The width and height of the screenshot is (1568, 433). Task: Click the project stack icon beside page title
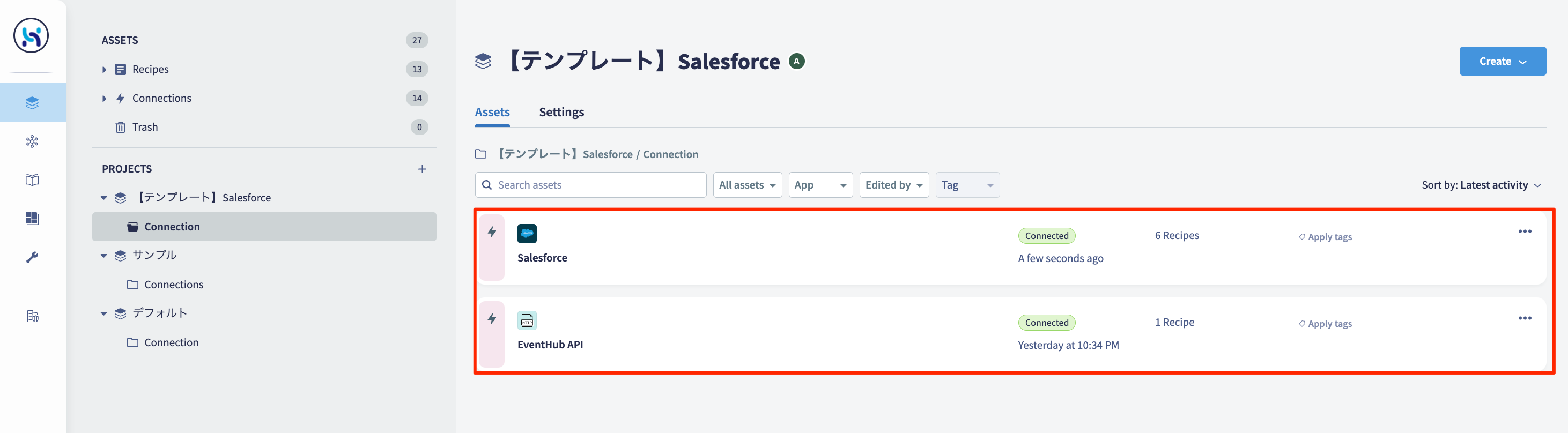[x=483, y=62]
